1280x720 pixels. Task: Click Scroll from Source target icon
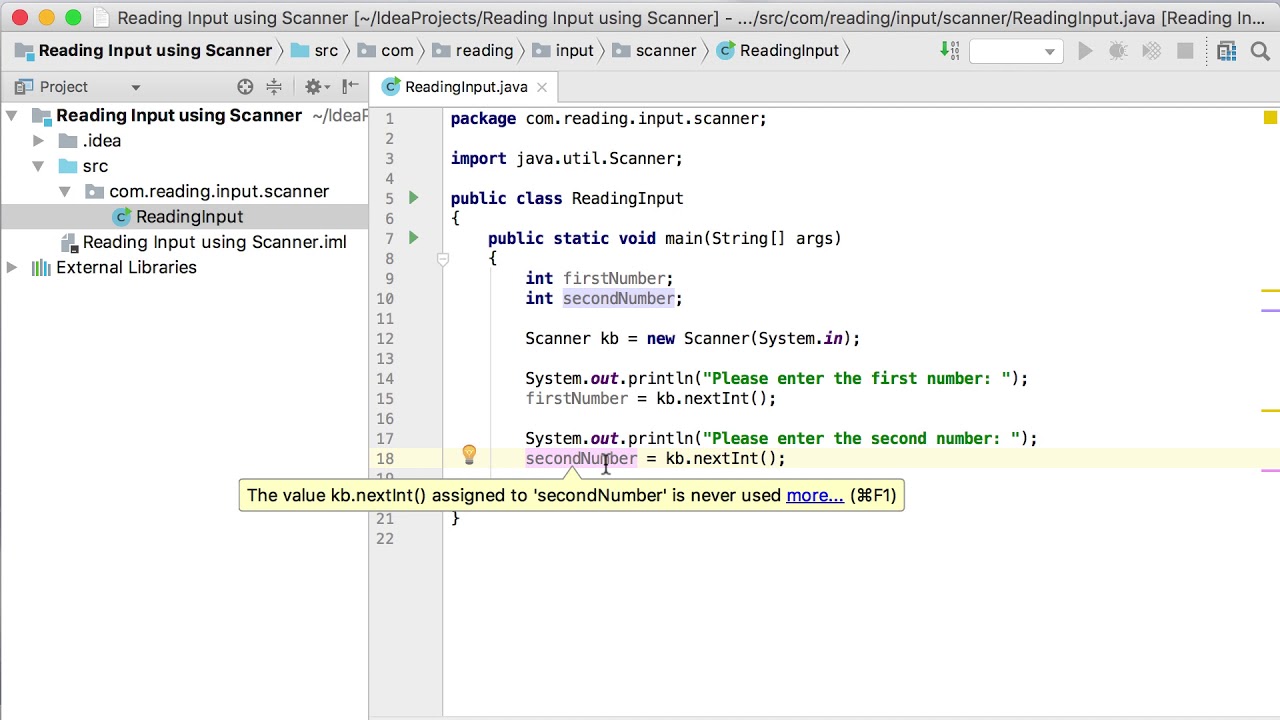245,87
